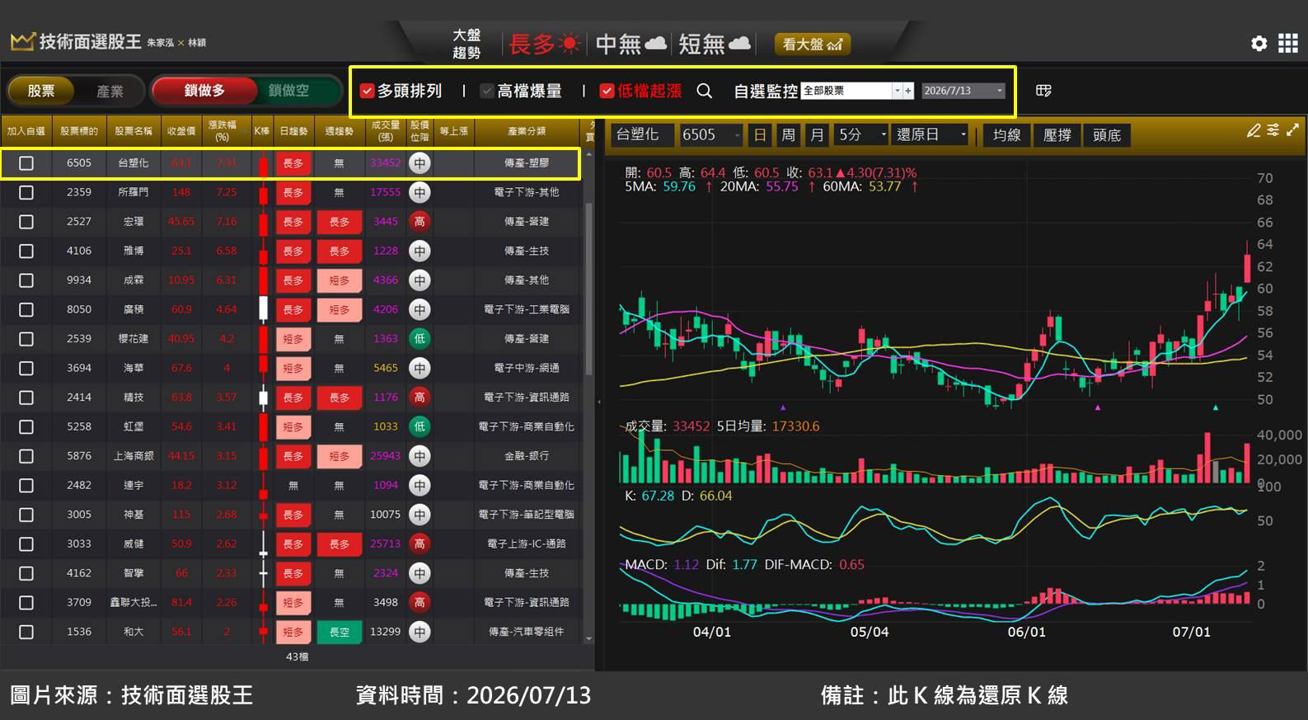Click 中 price level badge for 6505
The height and width of the screenshot is (720, 1308).
(x=419, y=162)
